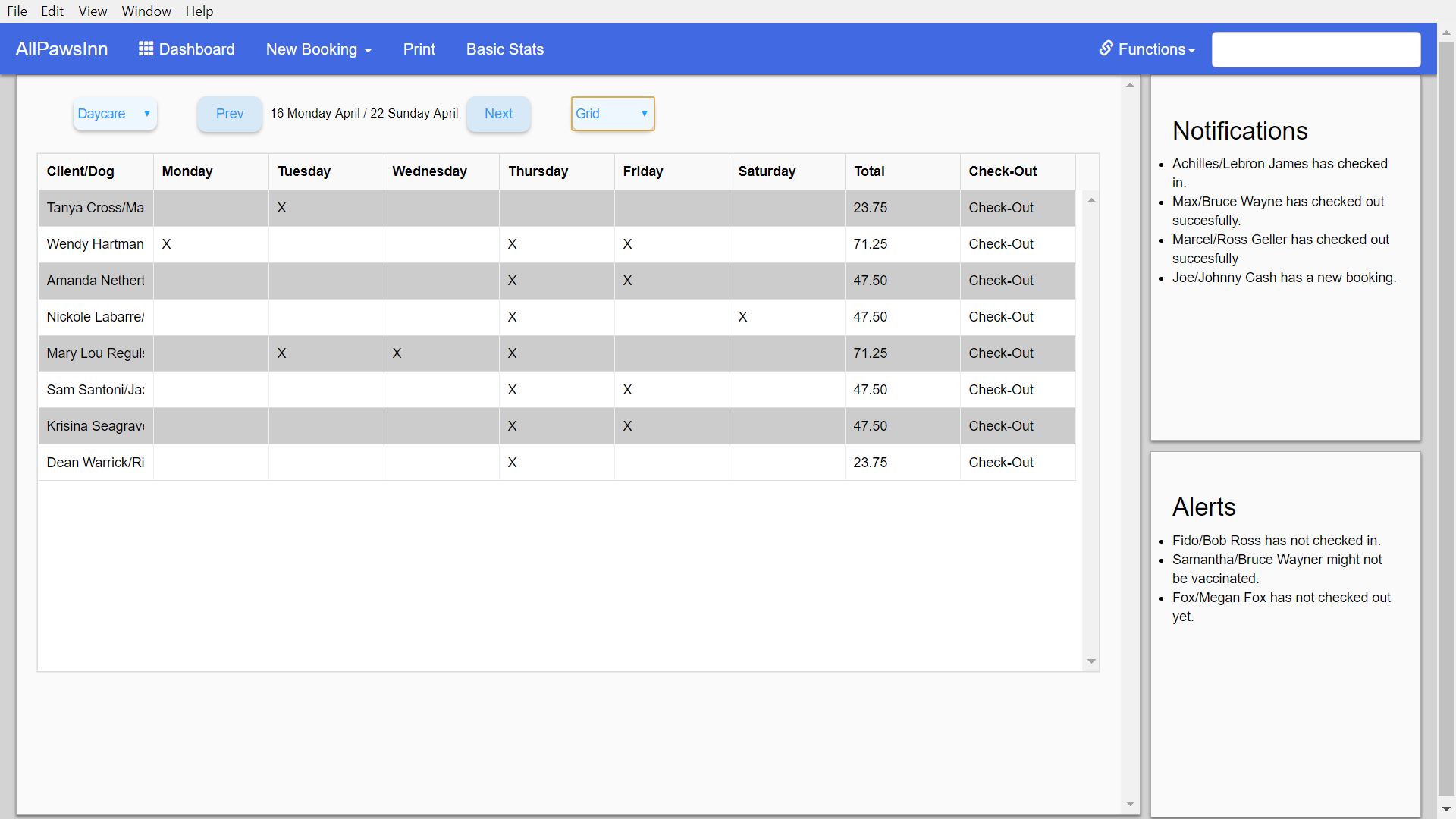
Task: Click the AllPawsInn brand logo
Action: 61,49
